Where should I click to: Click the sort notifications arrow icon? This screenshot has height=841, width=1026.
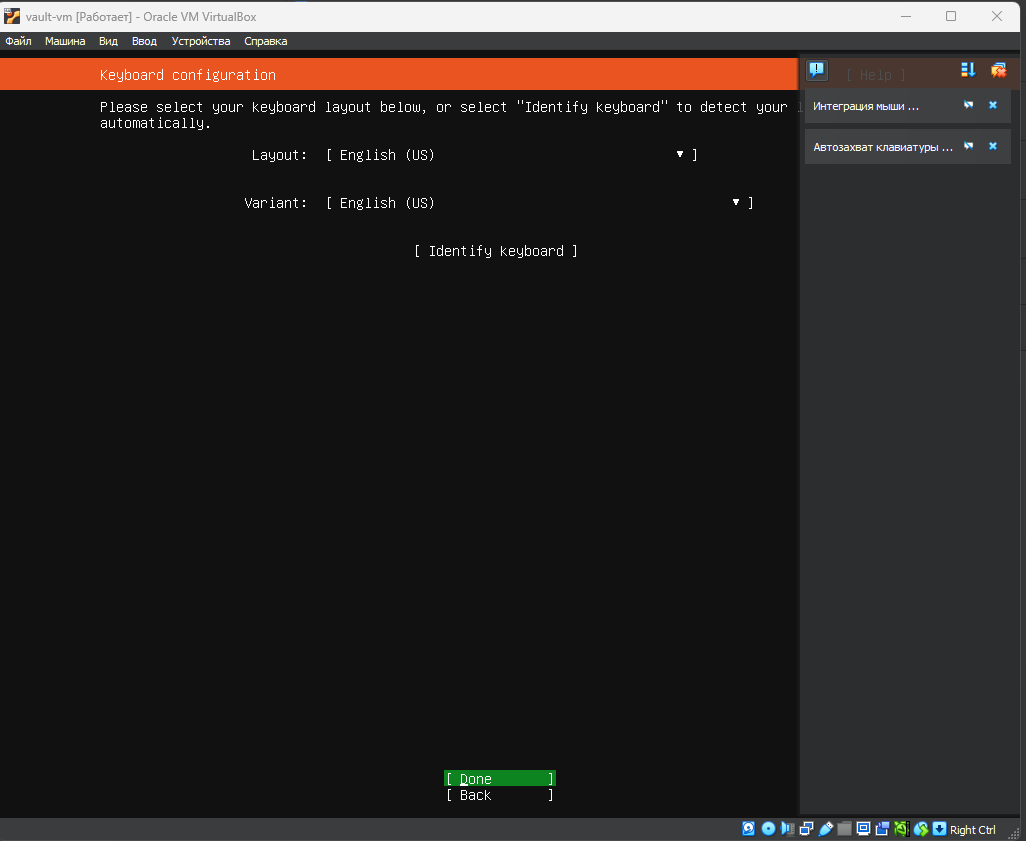pos(968,70)
